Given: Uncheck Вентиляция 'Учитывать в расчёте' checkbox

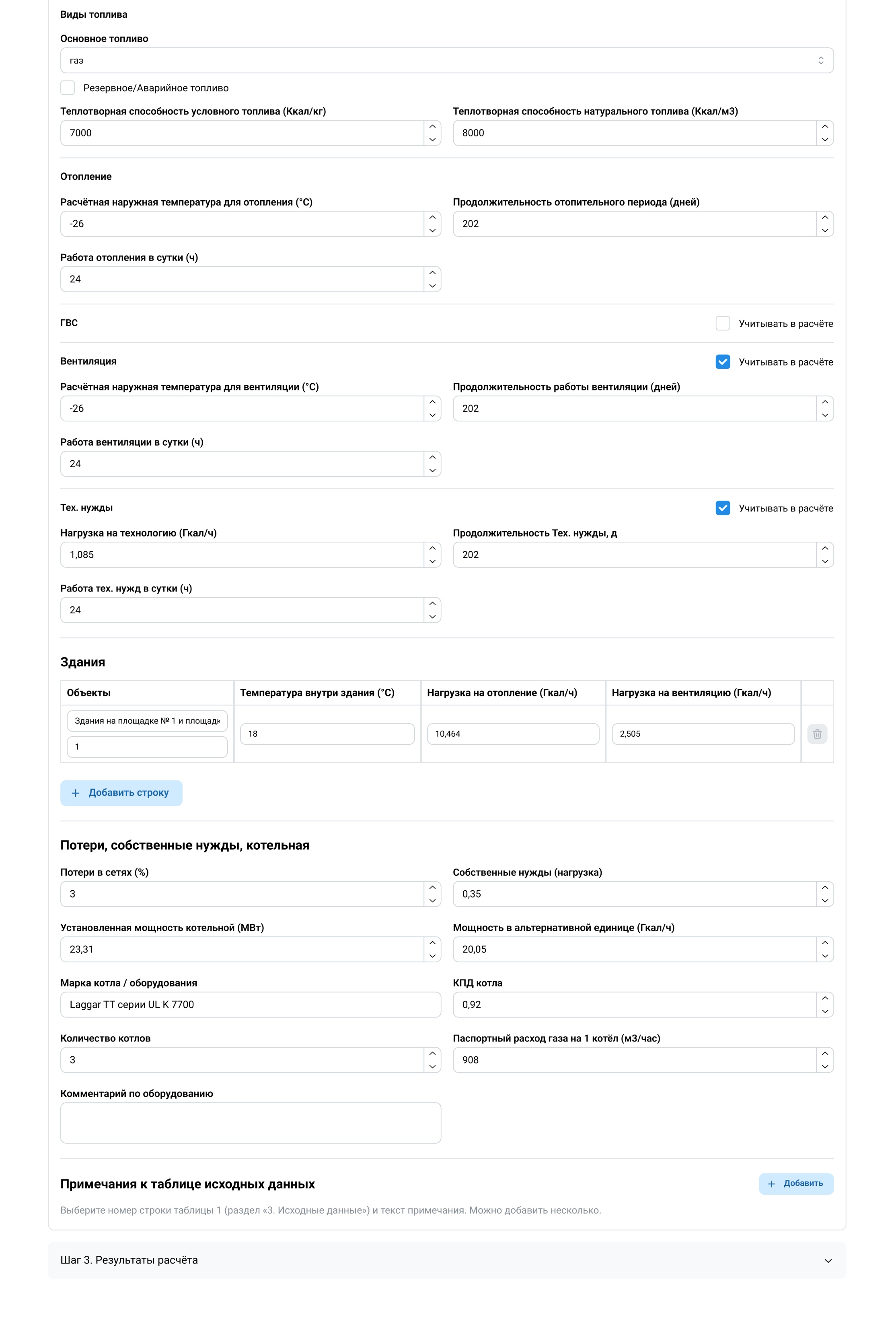Looking at the screenshot, I should click(722, 362).
